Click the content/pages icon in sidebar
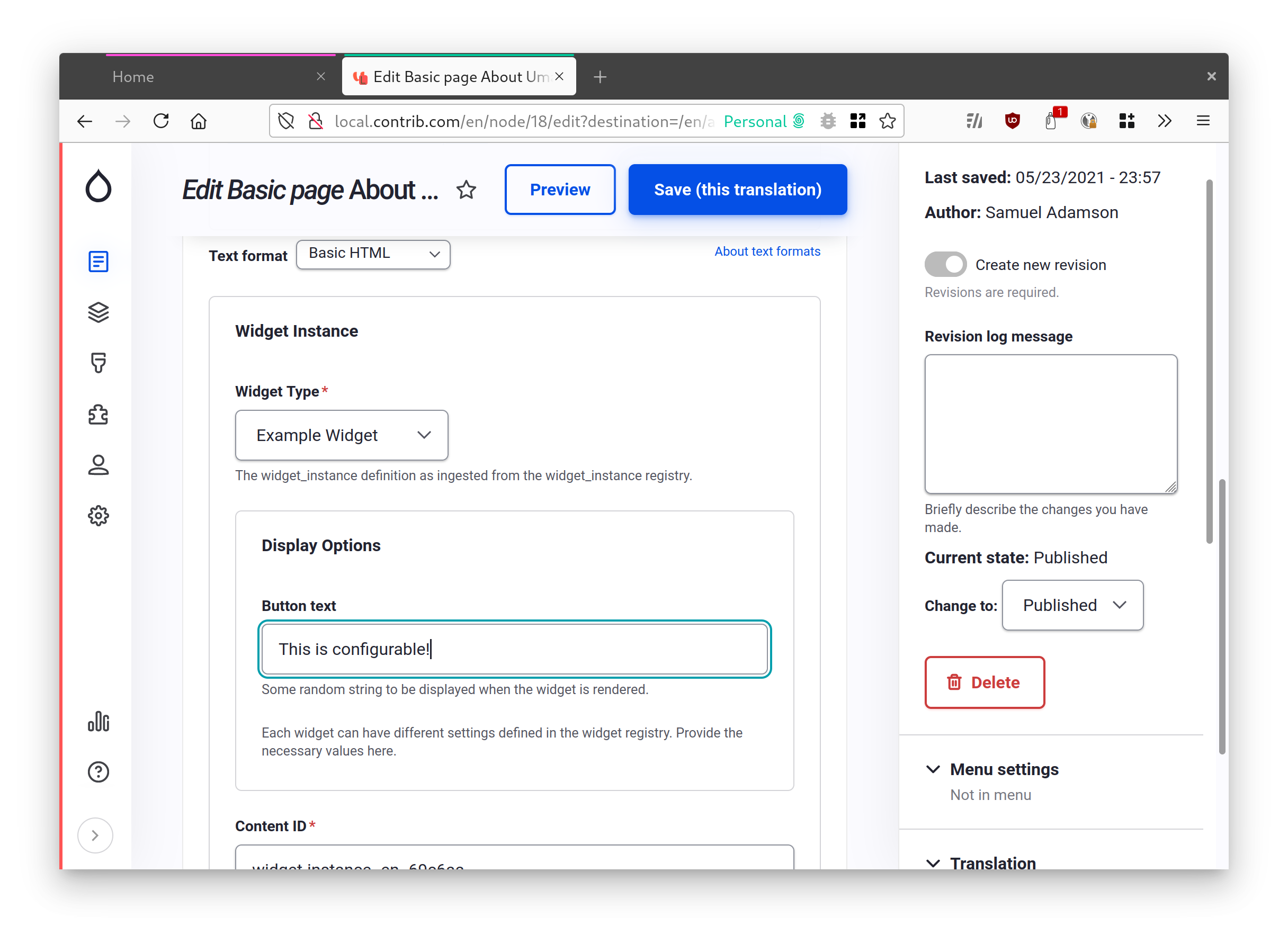Screen dimensions: 1288x935 (97, 261)
